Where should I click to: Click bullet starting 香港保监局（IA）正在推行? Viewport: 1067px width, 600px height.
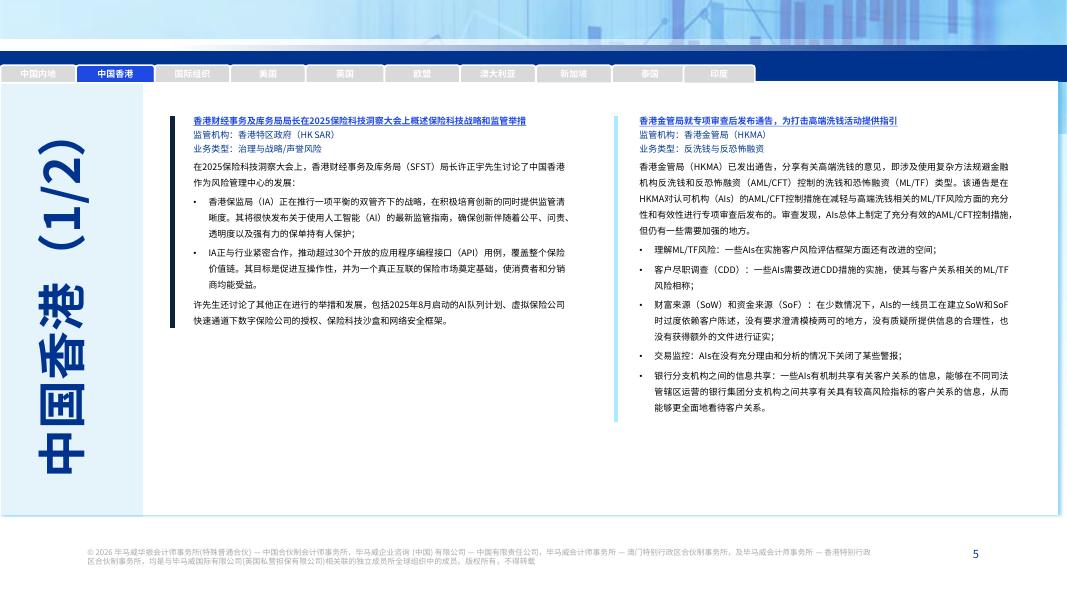[x=388, y=218]
